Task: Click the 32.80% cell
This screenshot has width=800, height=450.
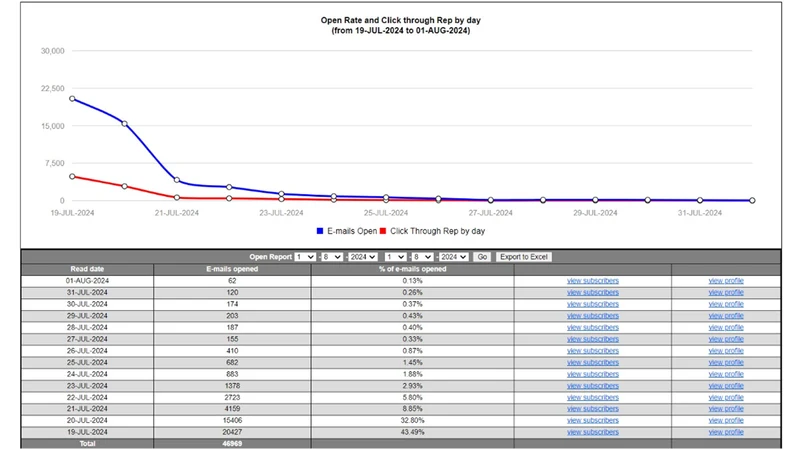Action: coord(412,420)
